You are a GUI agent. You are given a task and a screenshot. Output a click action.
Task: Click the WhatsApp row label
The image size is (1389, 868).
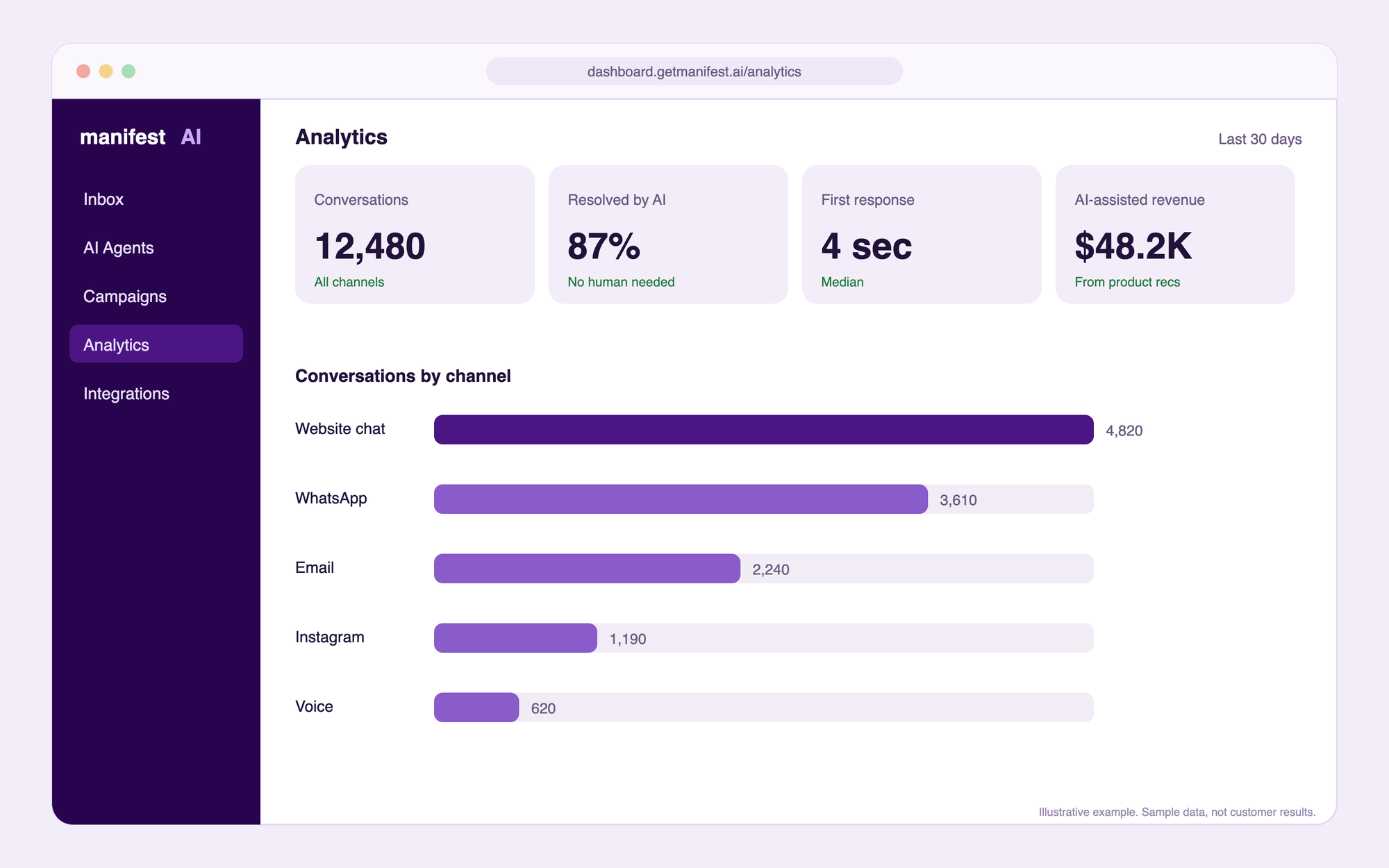331,499
